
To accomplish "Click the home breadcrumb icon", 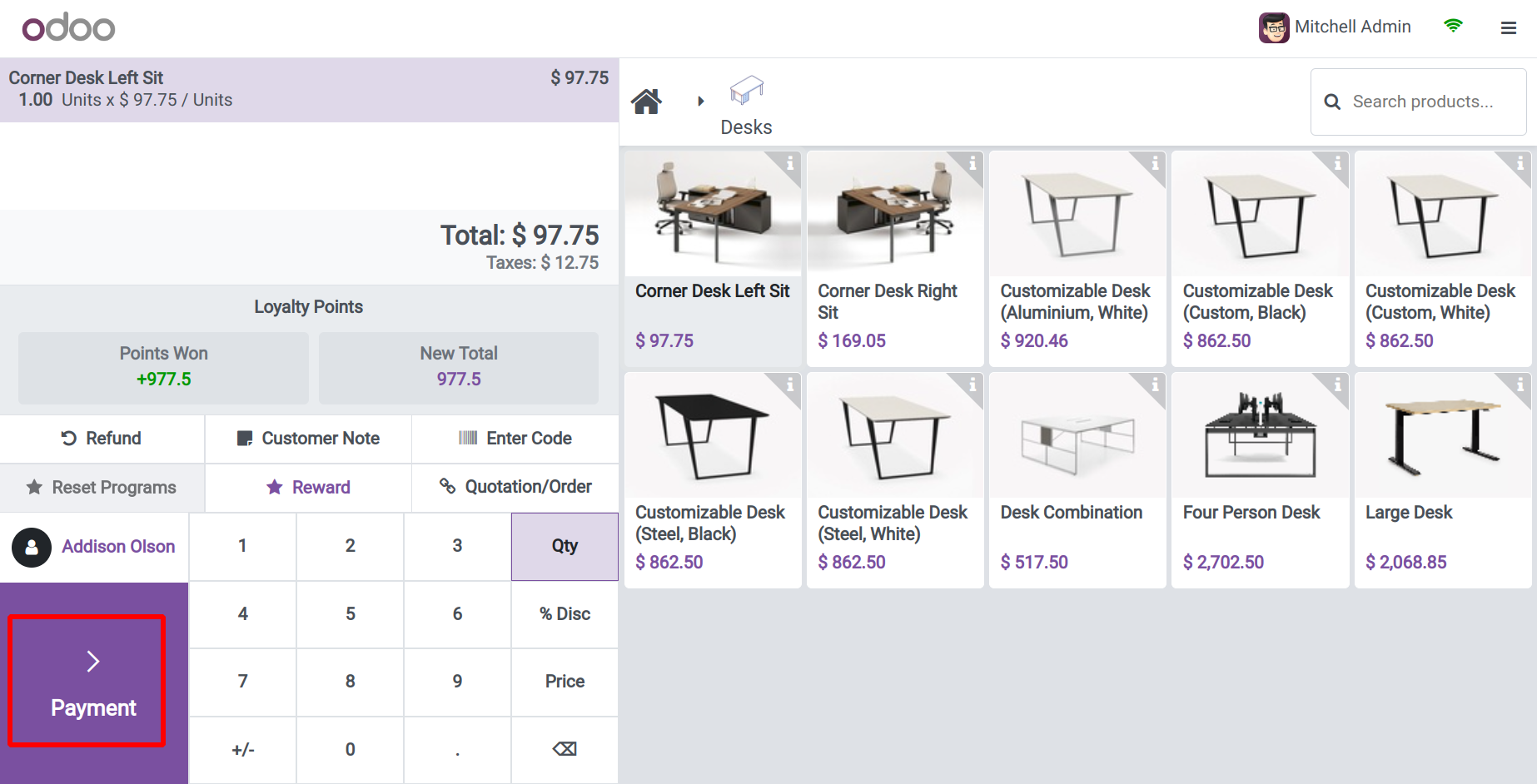I will pos(646,102).
